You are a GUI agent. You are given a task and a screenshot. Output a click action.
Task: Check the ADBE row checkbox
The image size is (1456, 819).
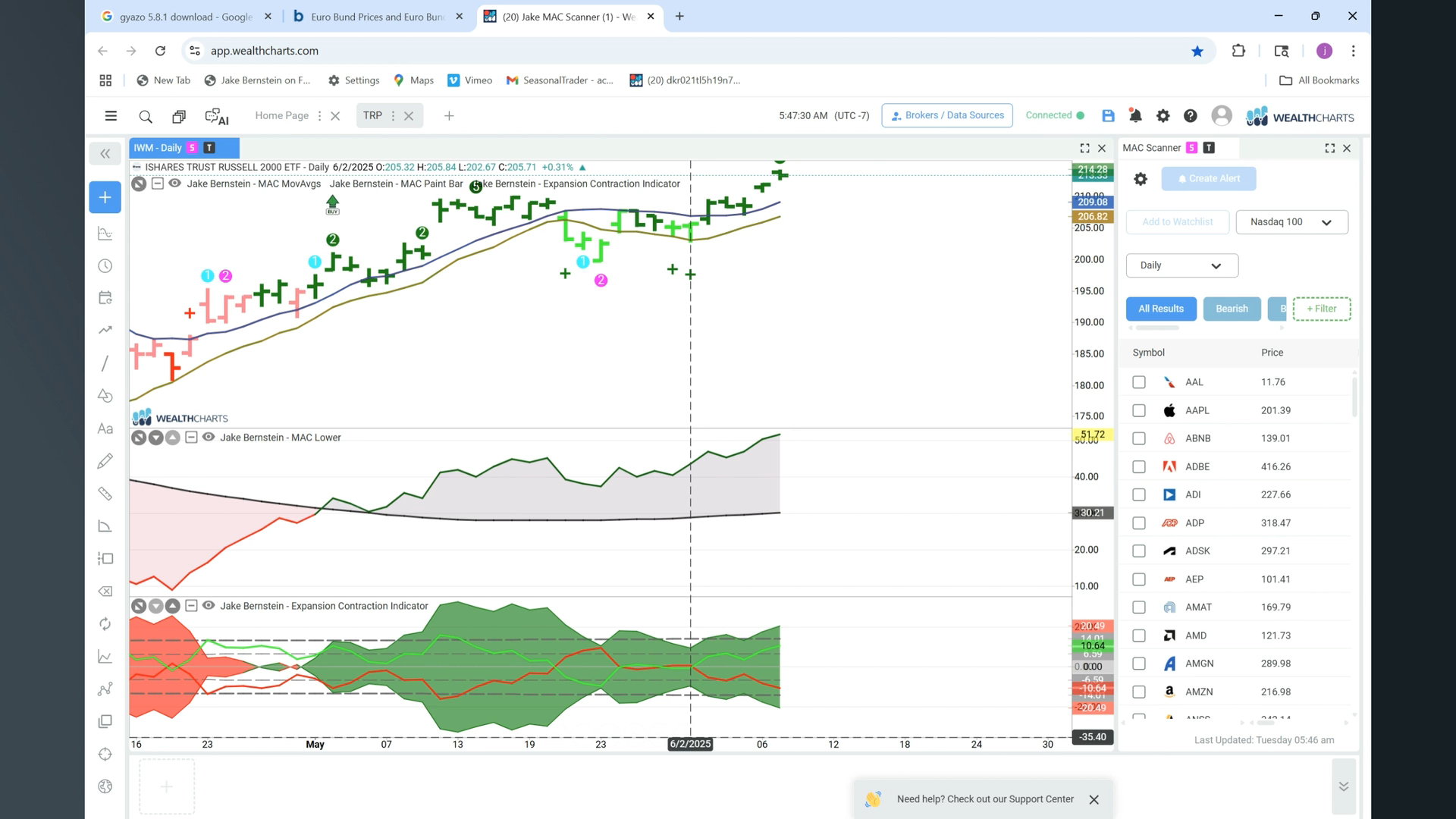[1139, 466]
